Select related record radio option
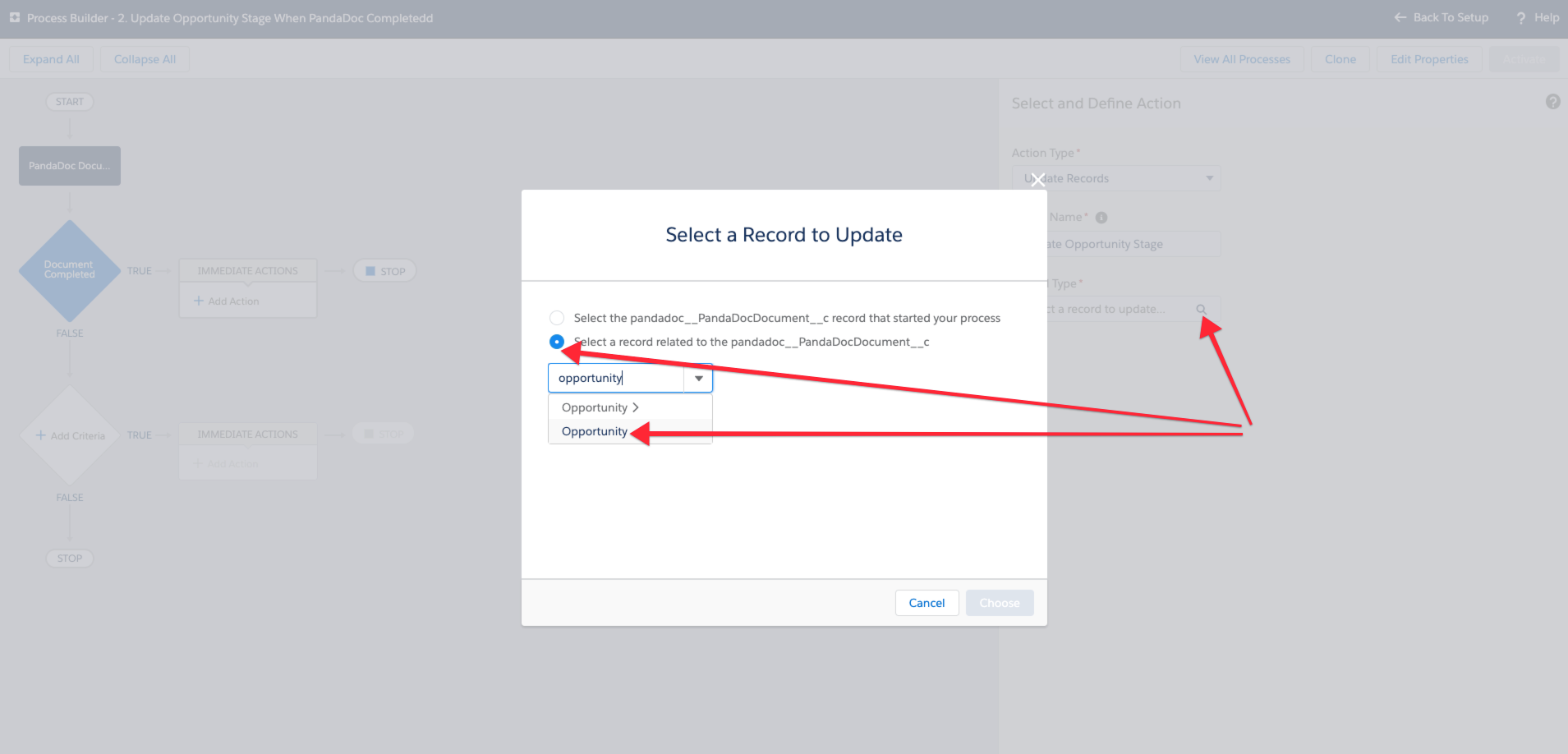1568x754 pixels. click(x=557, y=342)
